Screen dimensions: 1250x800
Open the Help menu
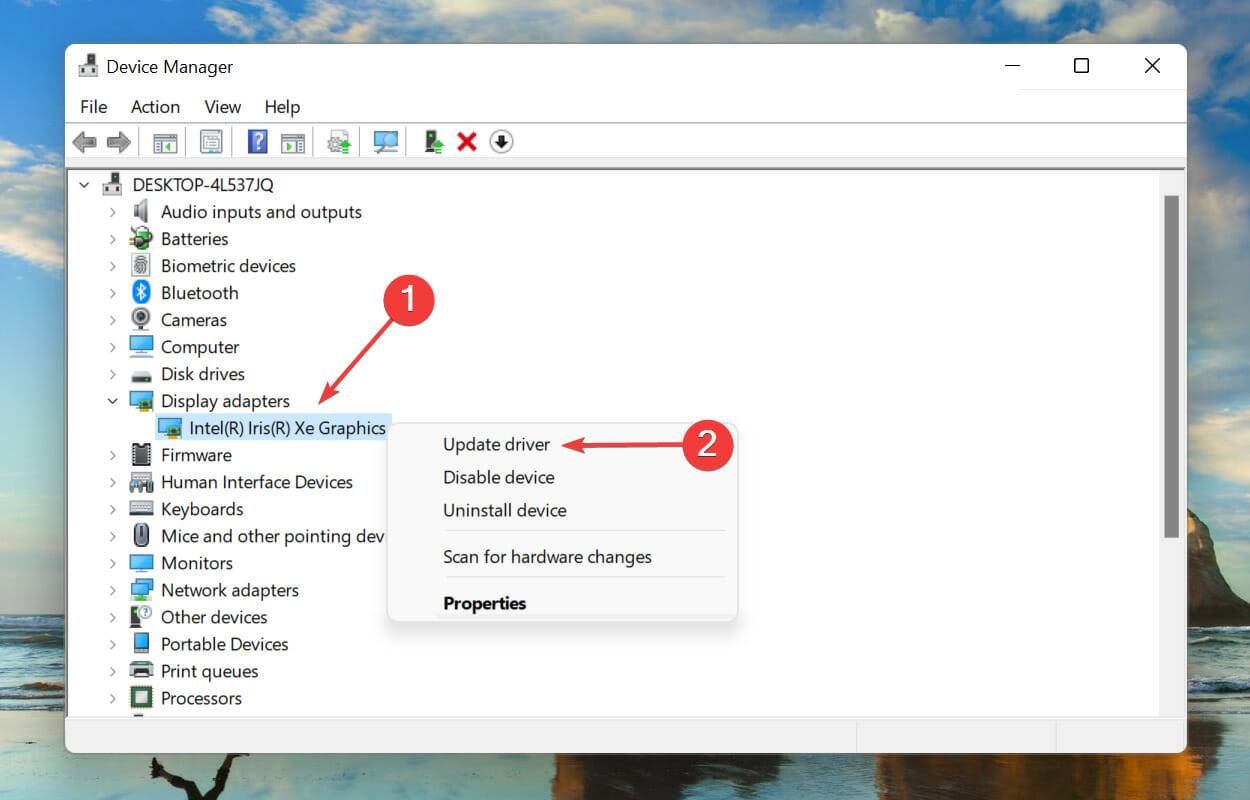pos(282,107)
